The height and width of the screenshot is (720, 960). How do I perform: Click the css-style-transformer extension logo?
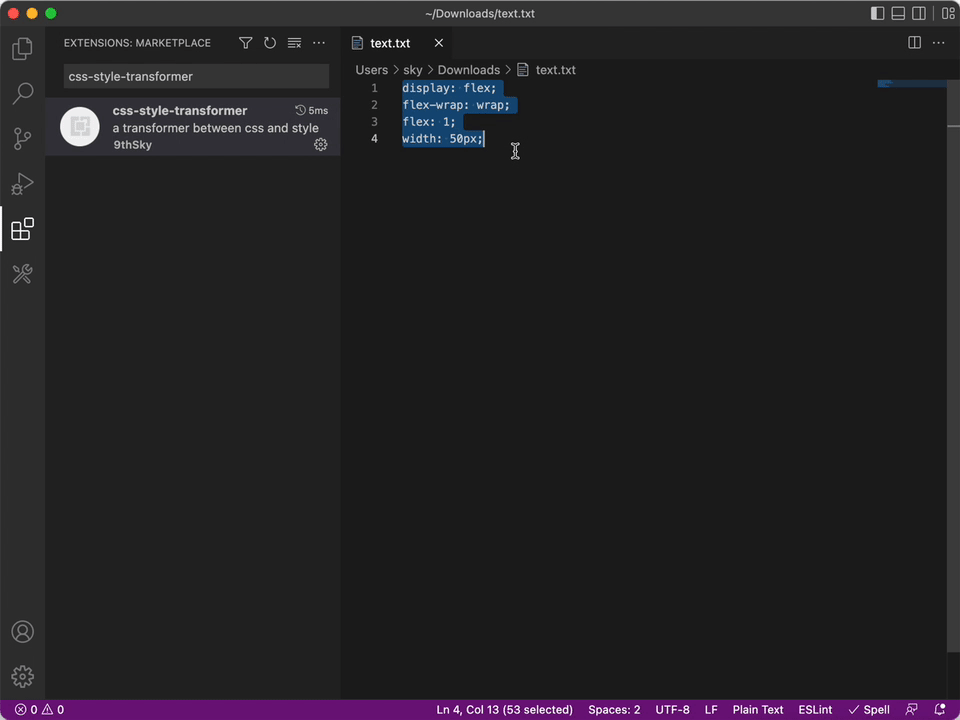coord(80,127)
